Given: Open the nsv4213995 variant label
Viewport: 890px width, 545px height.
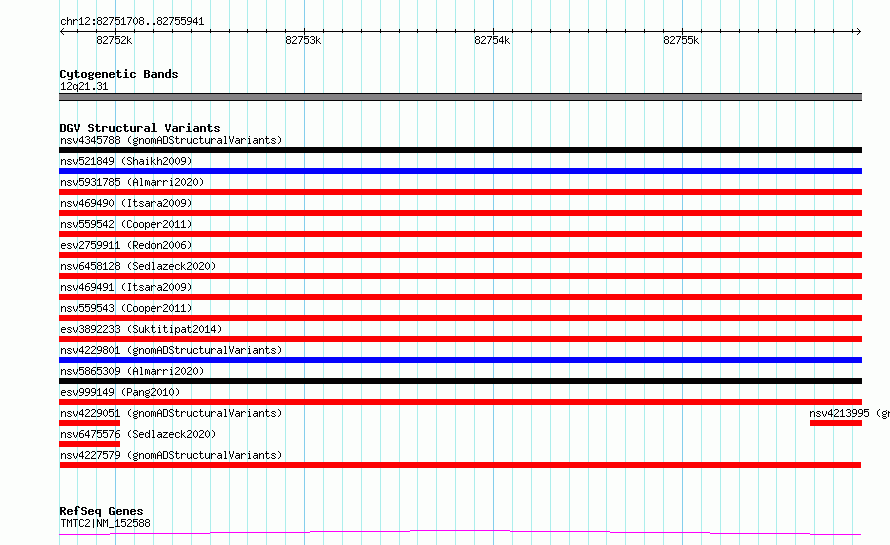Looking at the screenshot, I should (849, 413).
